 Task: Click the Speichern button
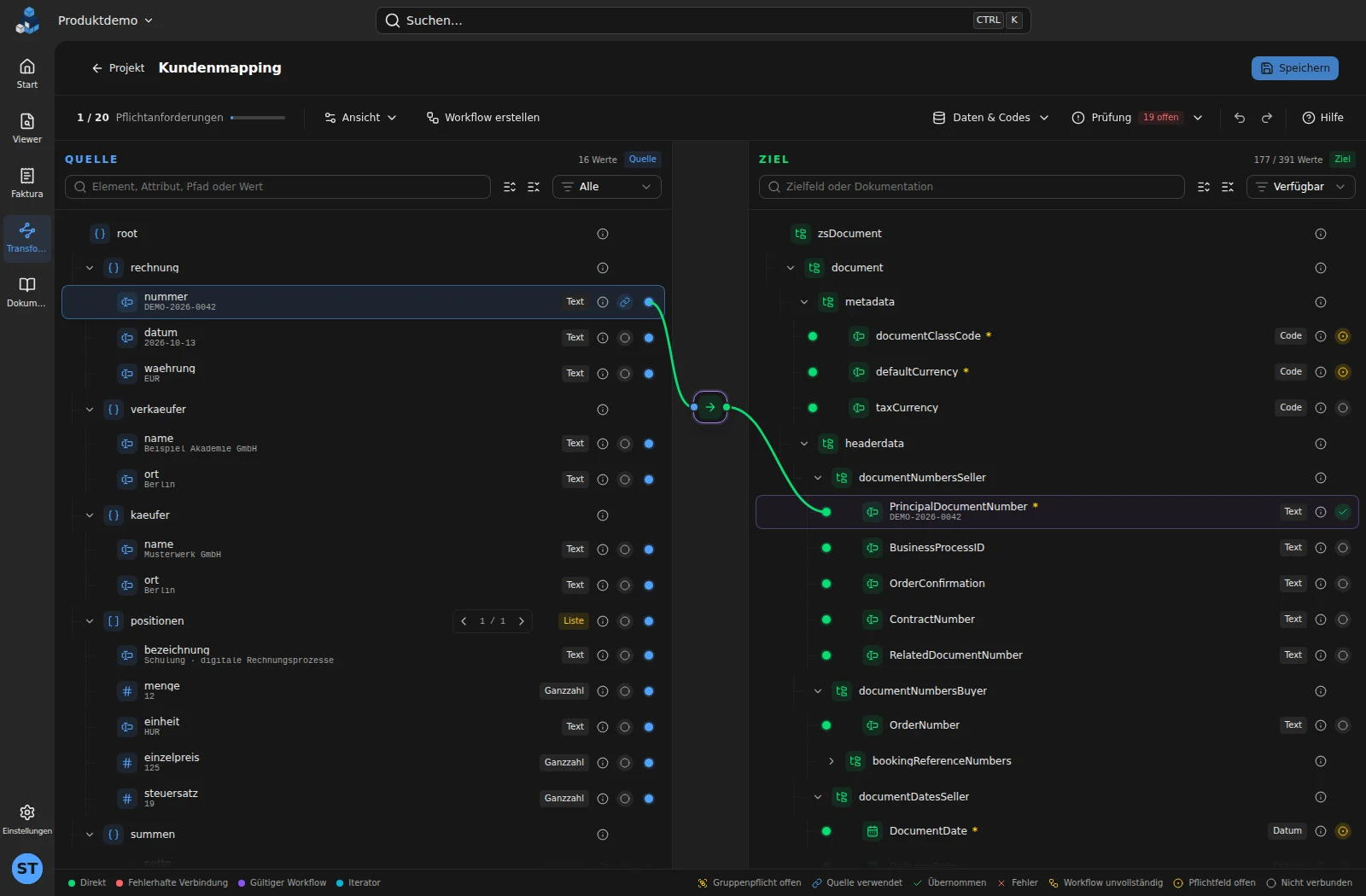click(x=1295, y=68)
